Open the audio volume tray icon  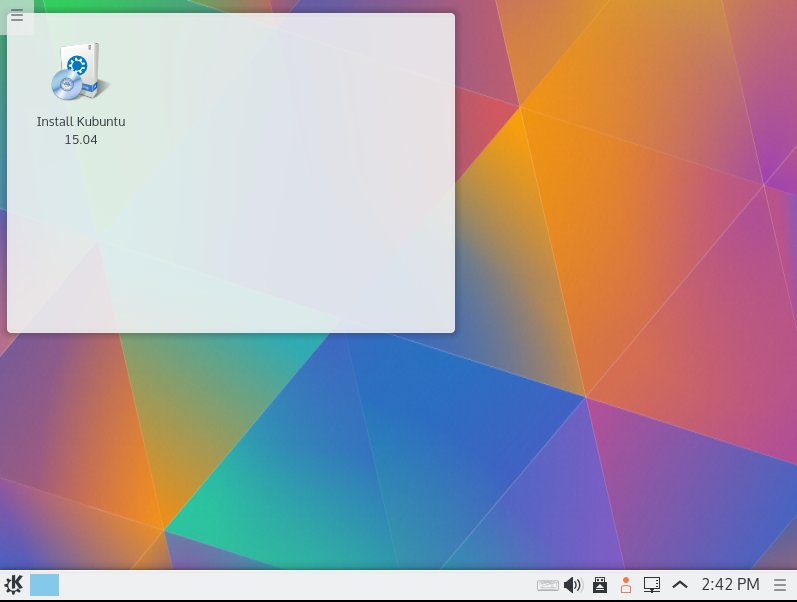573,585
